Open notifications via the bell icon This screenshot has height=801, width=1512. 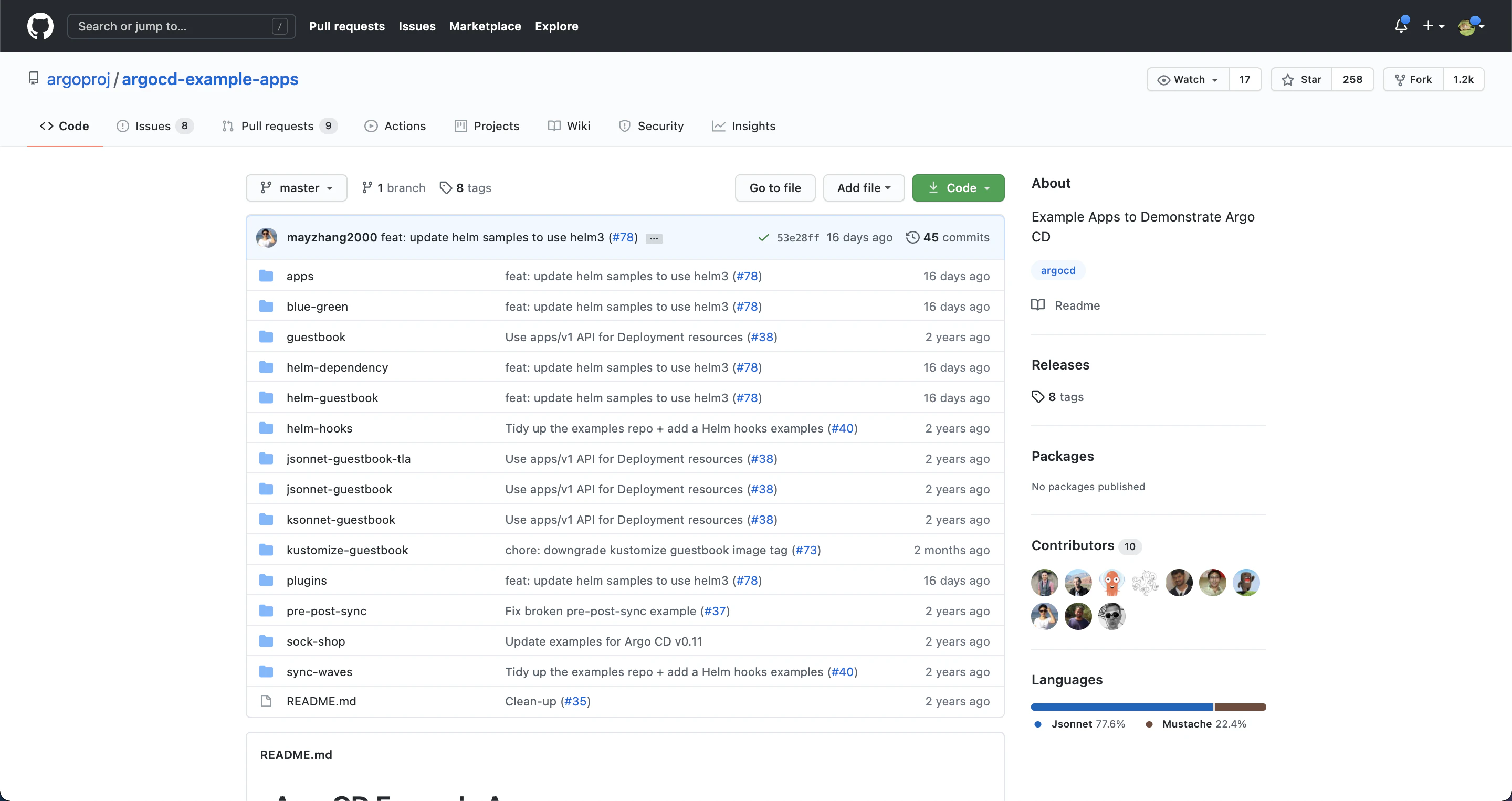[x=1402, y=26]
